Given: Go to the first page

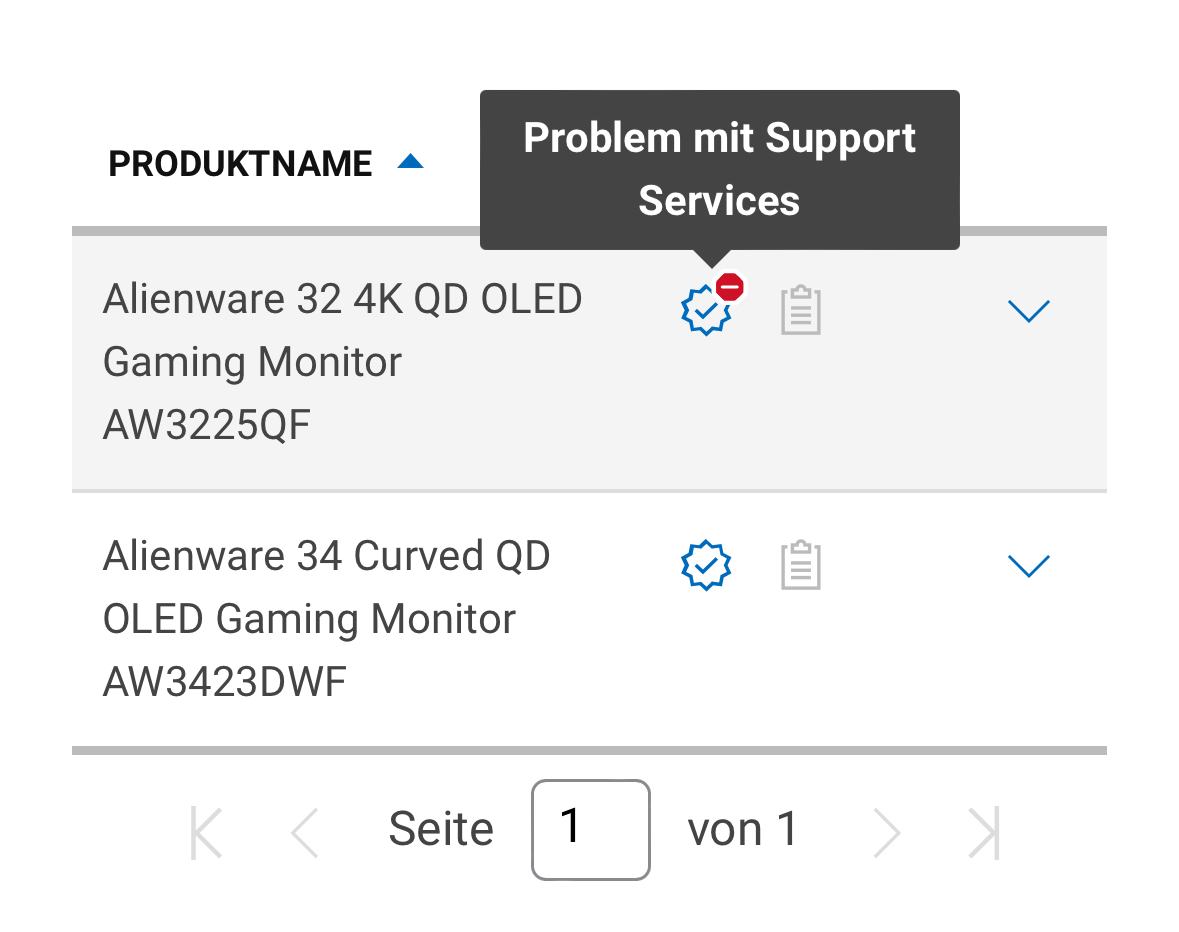Looking at the screenshot, I should [x=206, y=832].
